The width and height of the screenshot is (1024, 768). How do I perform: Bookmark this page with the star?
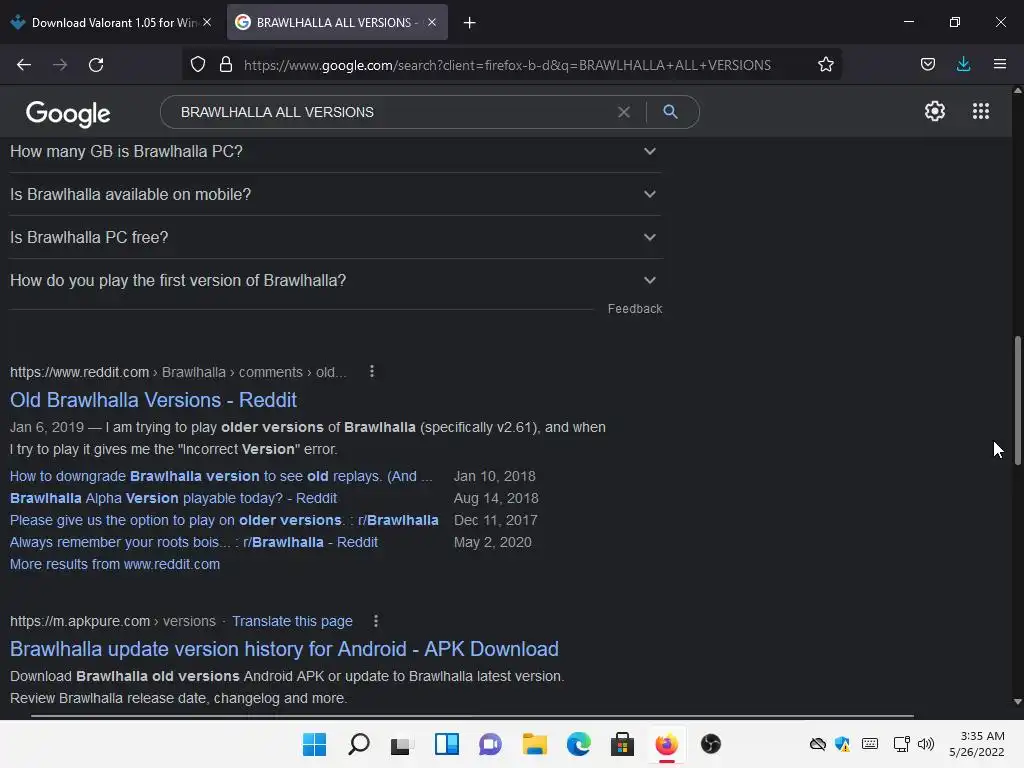(825, 65)
